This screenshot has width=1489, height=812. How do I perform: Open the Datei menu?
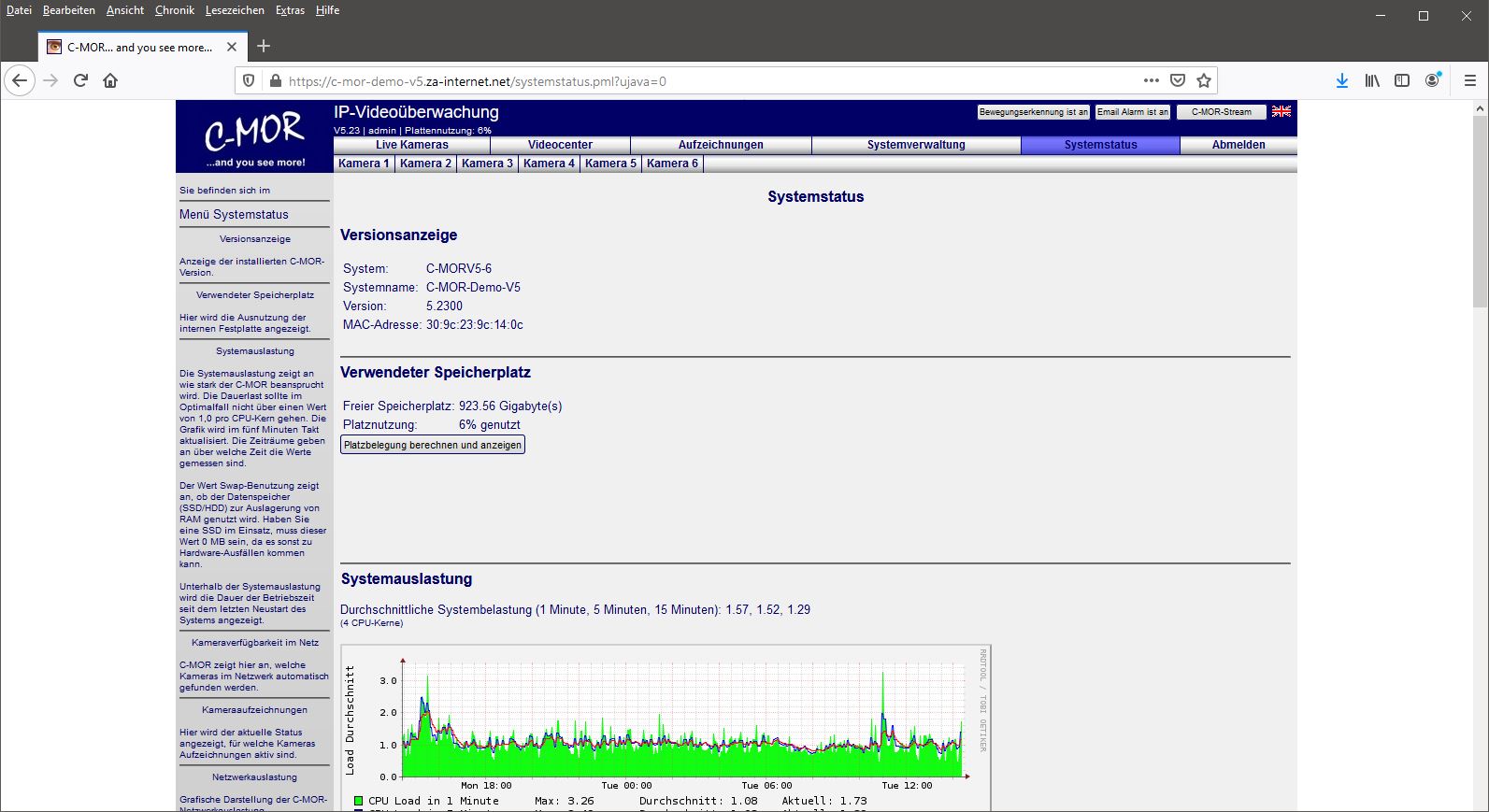(19, 10)
